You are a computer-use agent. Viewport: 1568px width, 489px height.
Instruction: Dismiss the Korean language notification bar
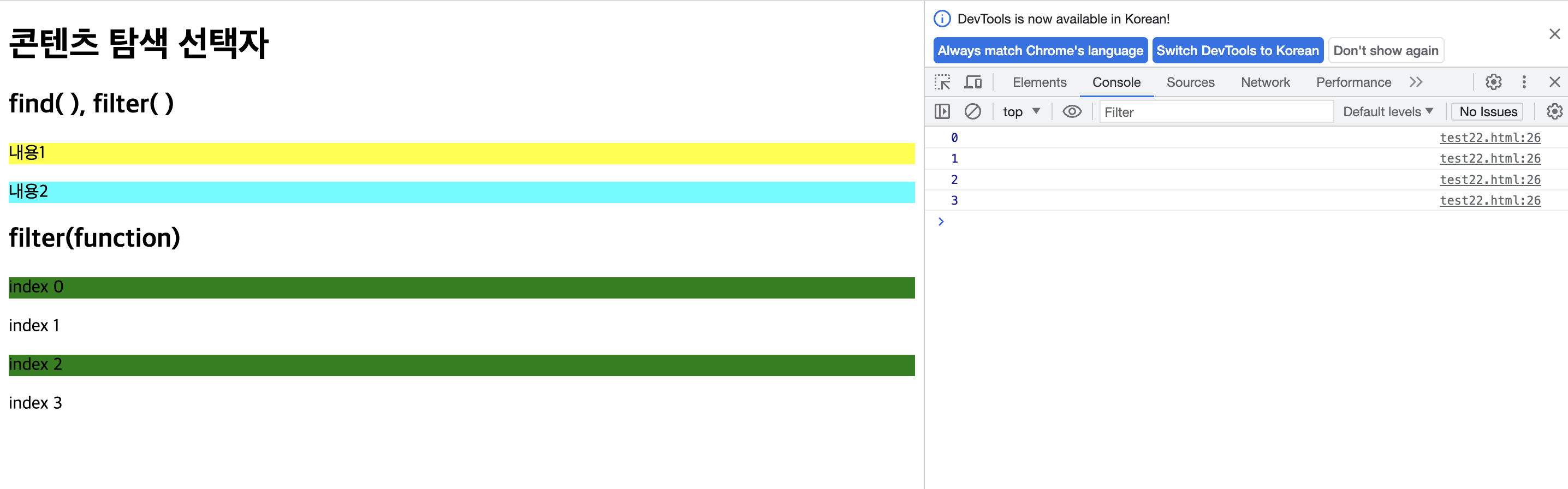tap(1554, 34)
